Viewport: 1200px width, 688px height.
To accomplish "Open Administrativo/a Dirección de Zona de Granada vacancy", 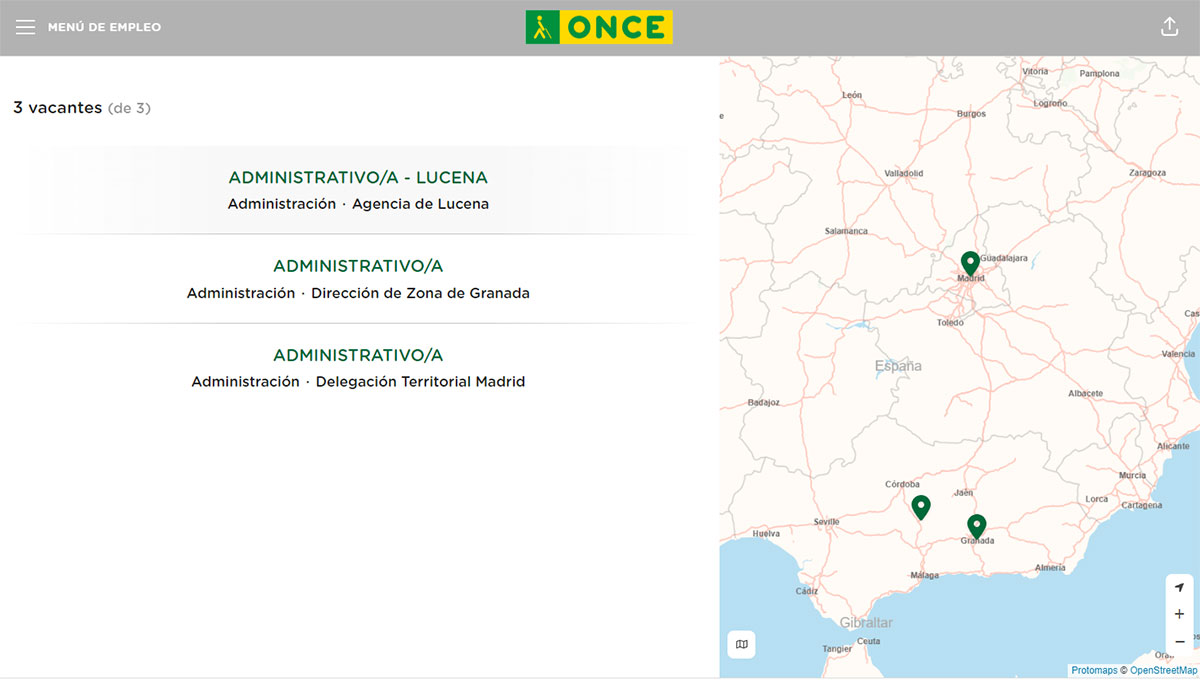I will (x=358, y=266).
